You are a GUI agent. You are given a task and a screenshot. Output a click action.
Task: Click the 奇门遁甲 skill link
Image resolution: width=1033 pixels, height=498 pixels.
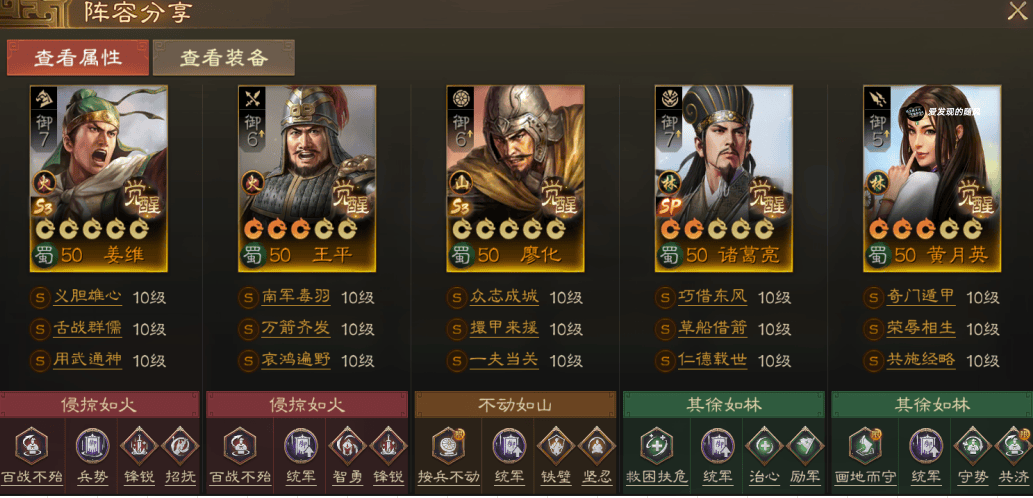pyautogui.click(x=920, y=296)
